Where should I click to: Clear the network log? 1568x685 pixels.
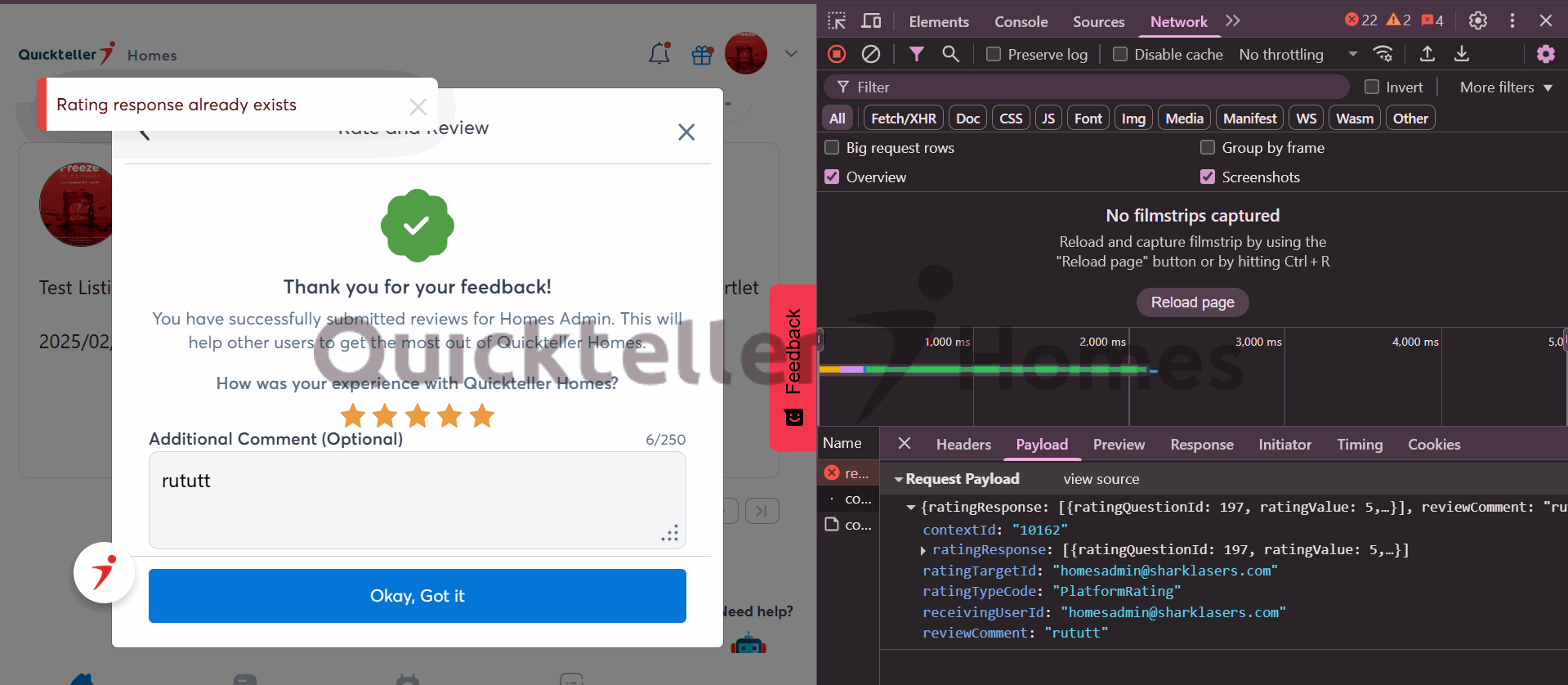point(871,54)
